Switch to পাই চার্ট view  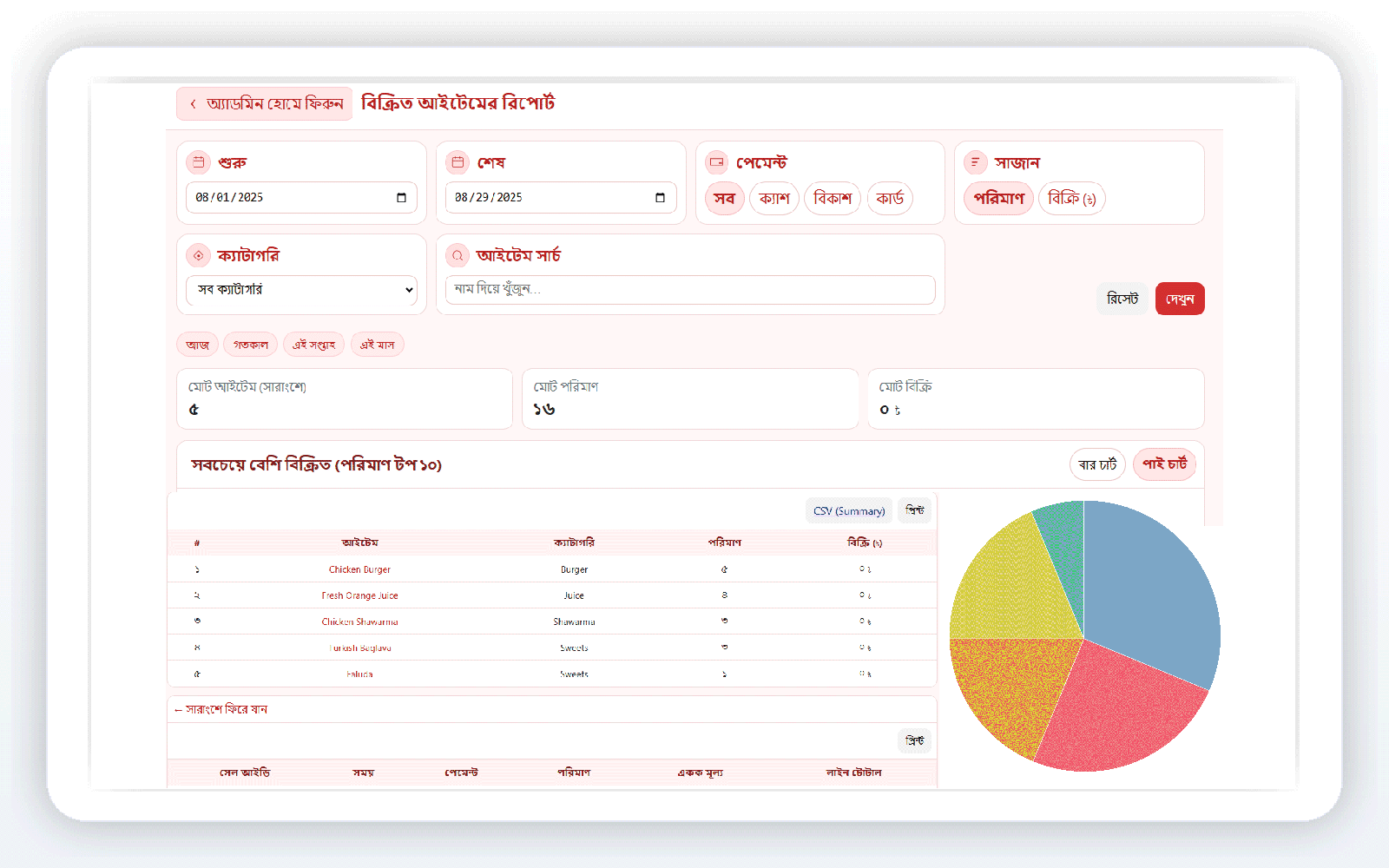click(1164, 464)
